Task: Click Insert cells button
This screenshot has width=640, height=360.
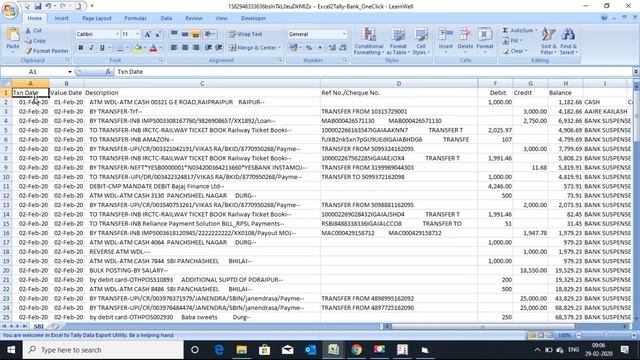Action: coord(446,40)
